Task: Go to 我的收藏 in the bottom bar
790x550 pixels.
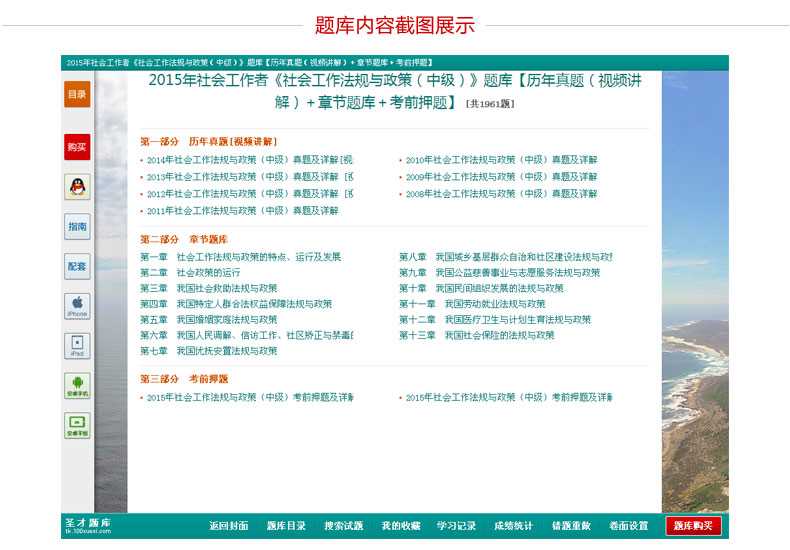Action: (400, 526)
